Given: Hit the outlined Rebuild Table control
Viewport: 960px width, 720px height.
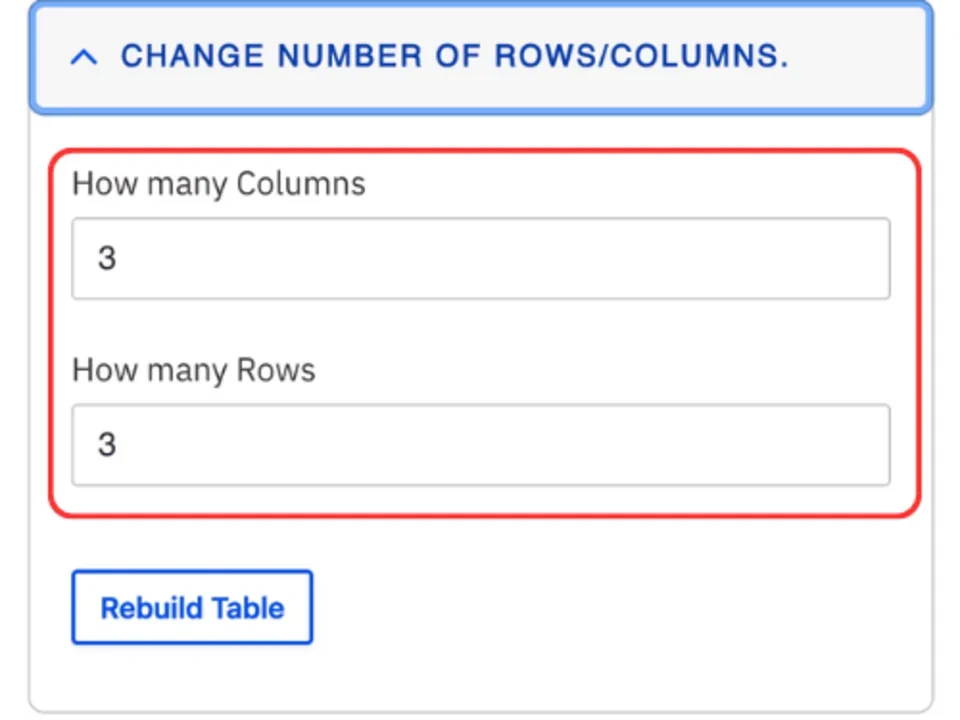Looking at the screenshot, I should click(x=192, y=607).
